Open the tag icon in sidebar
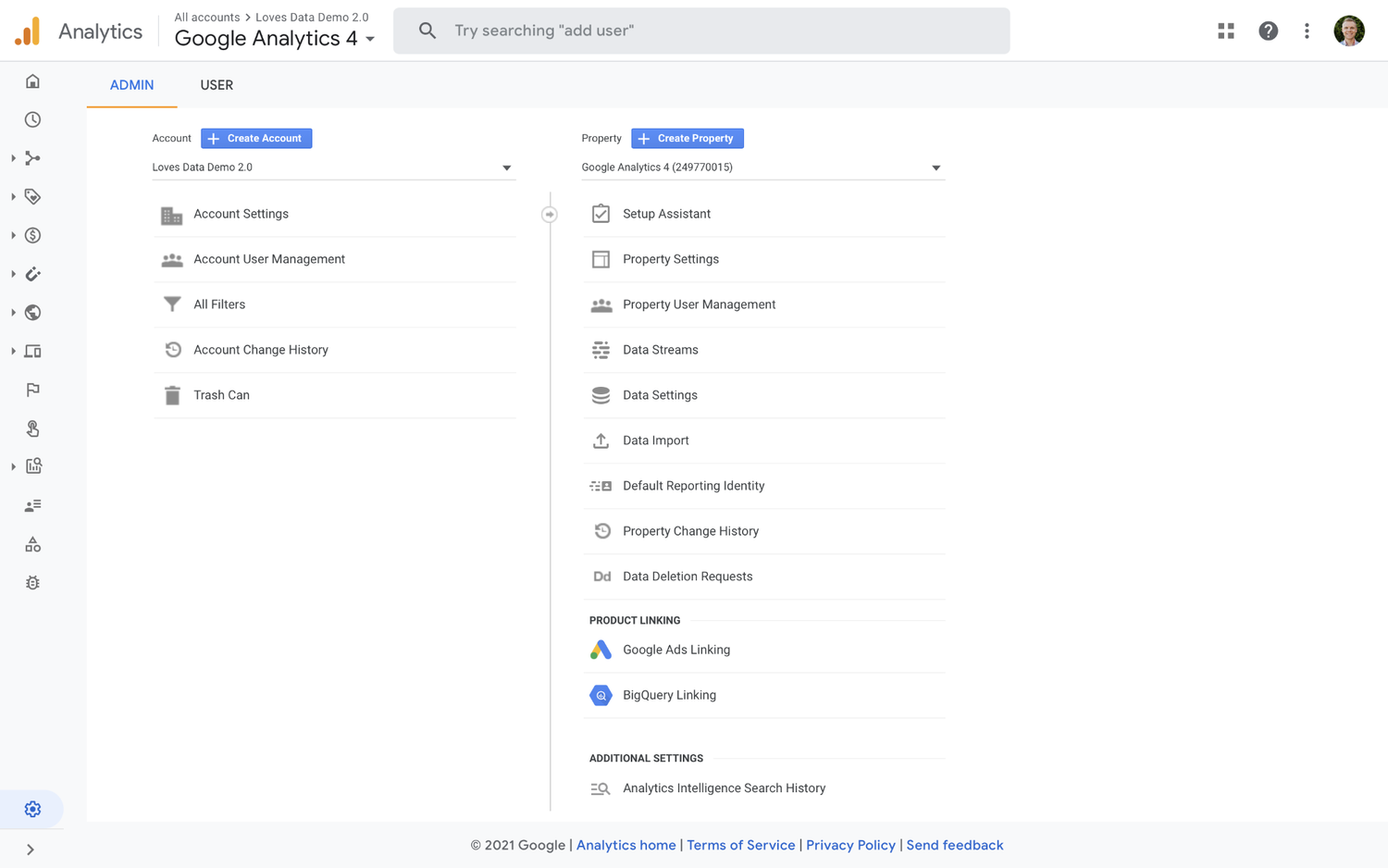Image resolution: width=1388 pixels, height=868 pixels. (32, 196)
